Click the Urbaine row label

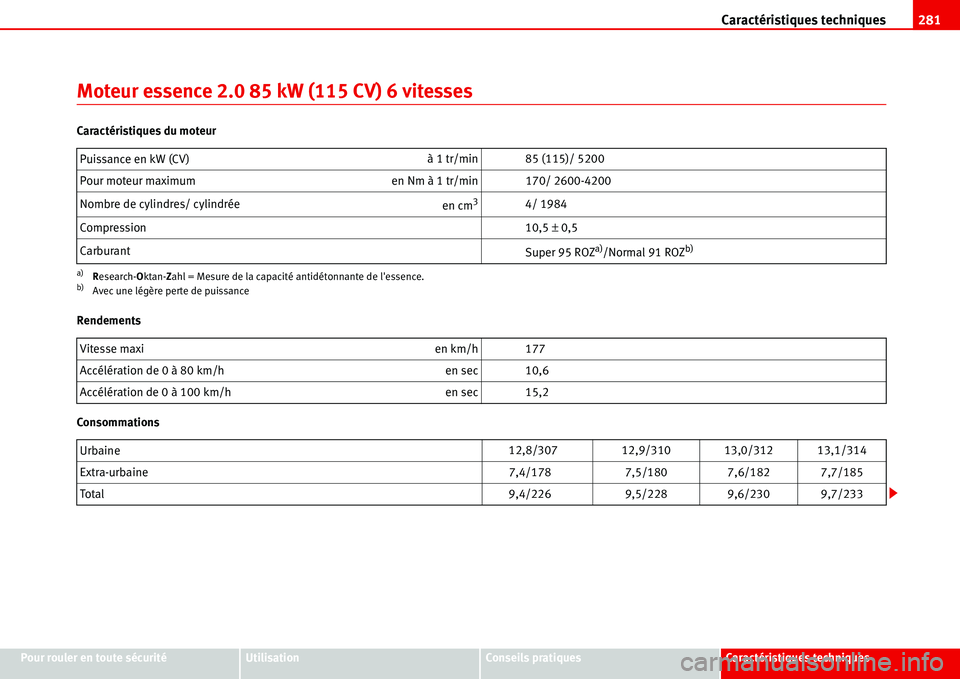100,451
